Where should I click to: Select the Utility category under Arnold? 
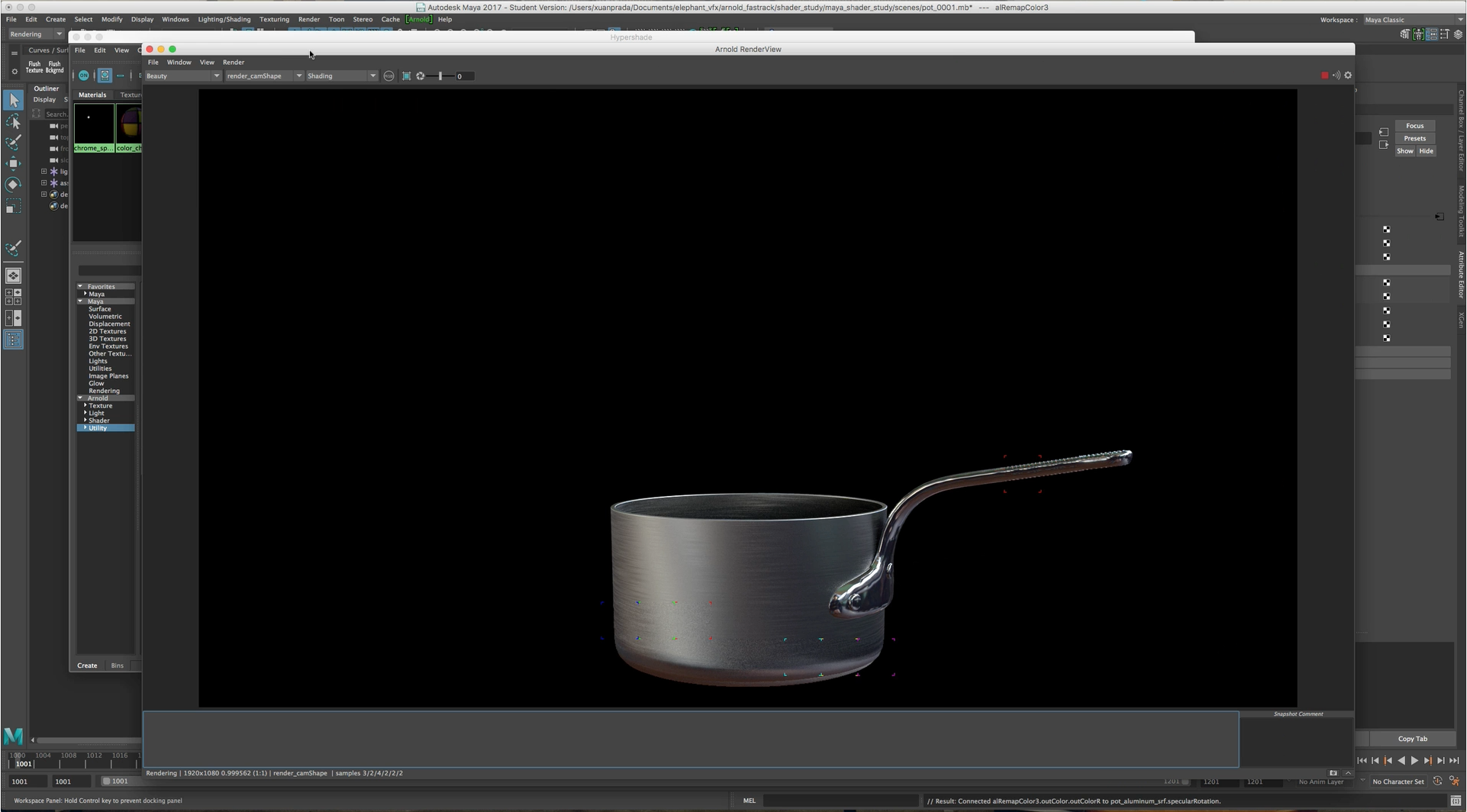pos(105,428)
